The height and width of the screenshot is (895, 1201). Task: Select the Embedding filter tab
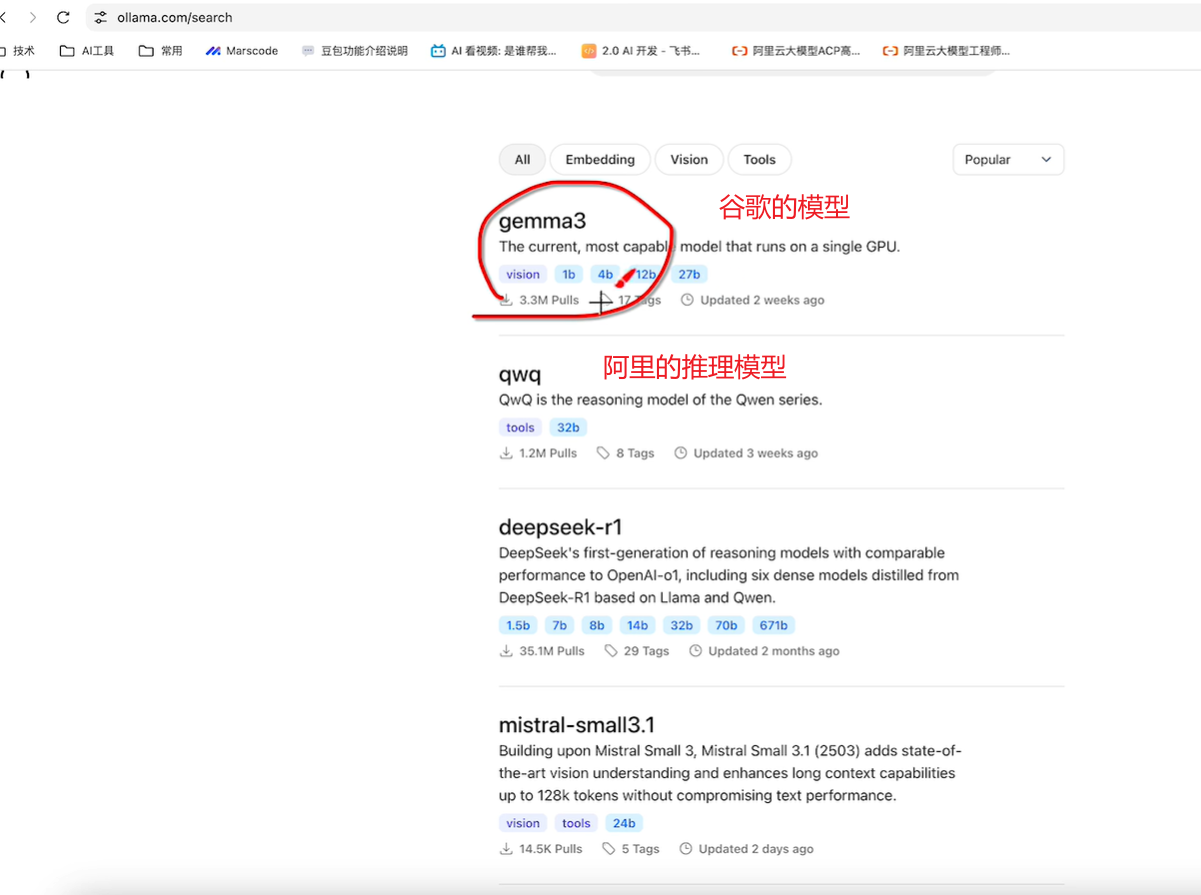pyautogui.click(x=600, y=159)
